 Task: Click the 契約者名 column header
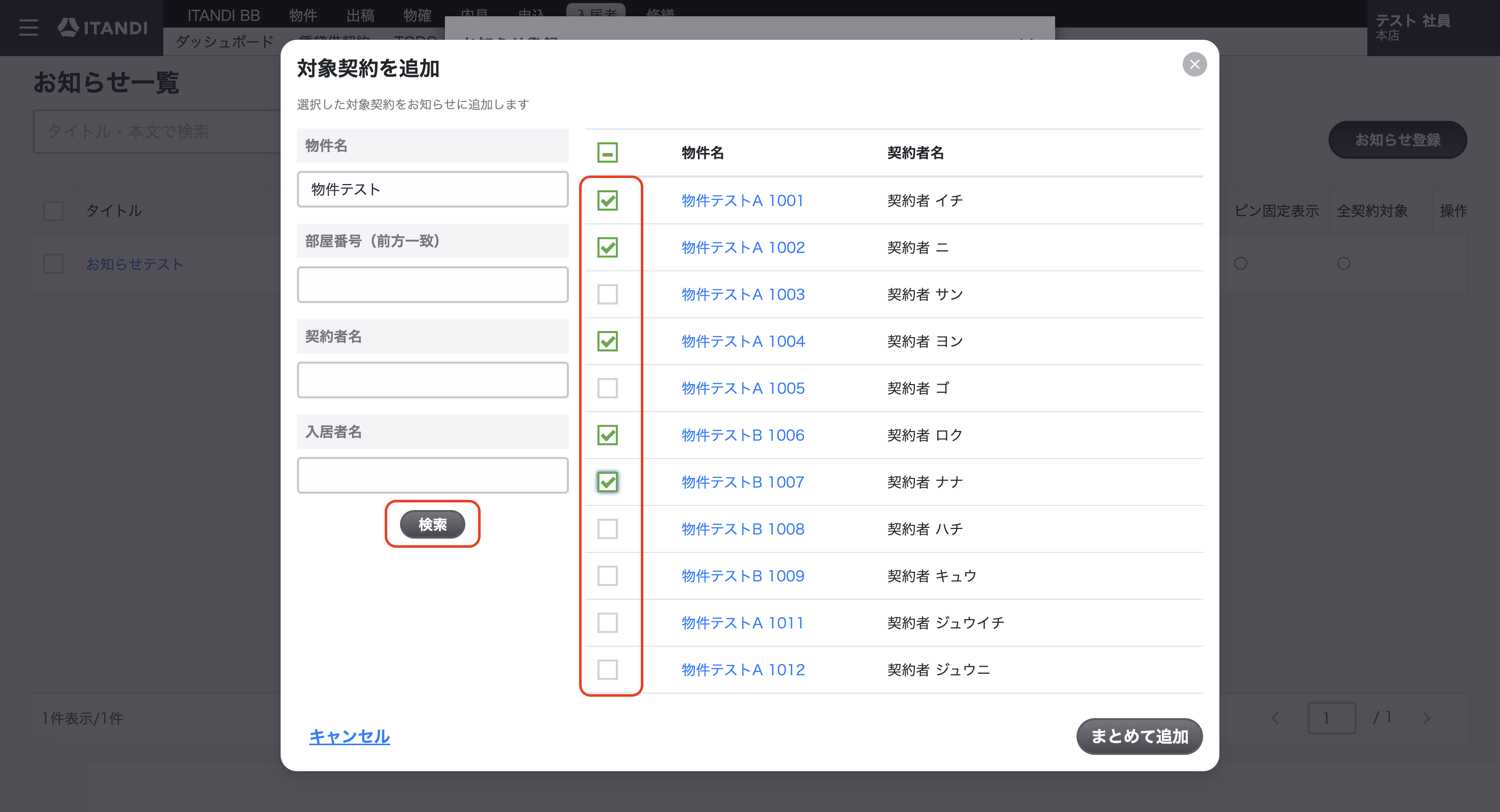(x=915, y=153)
